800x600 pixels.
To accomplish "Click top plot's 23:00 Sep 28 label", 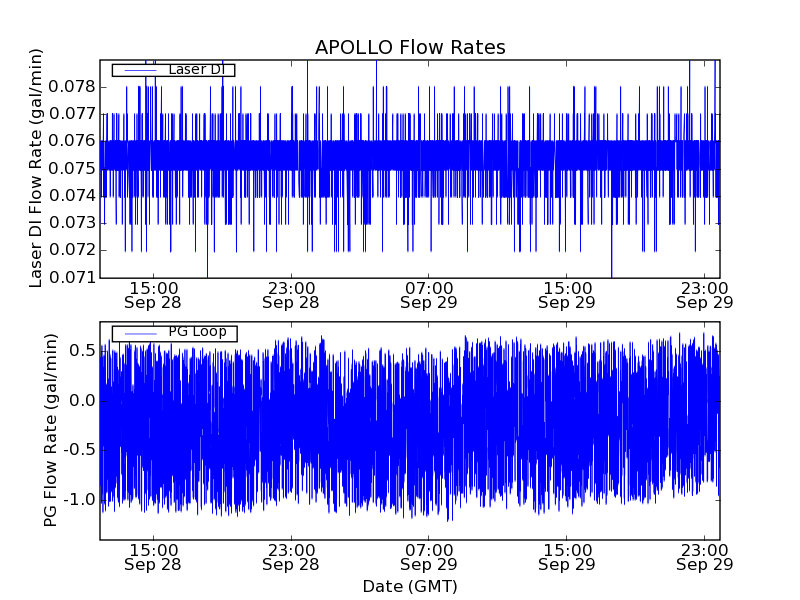I will point(291,295).
